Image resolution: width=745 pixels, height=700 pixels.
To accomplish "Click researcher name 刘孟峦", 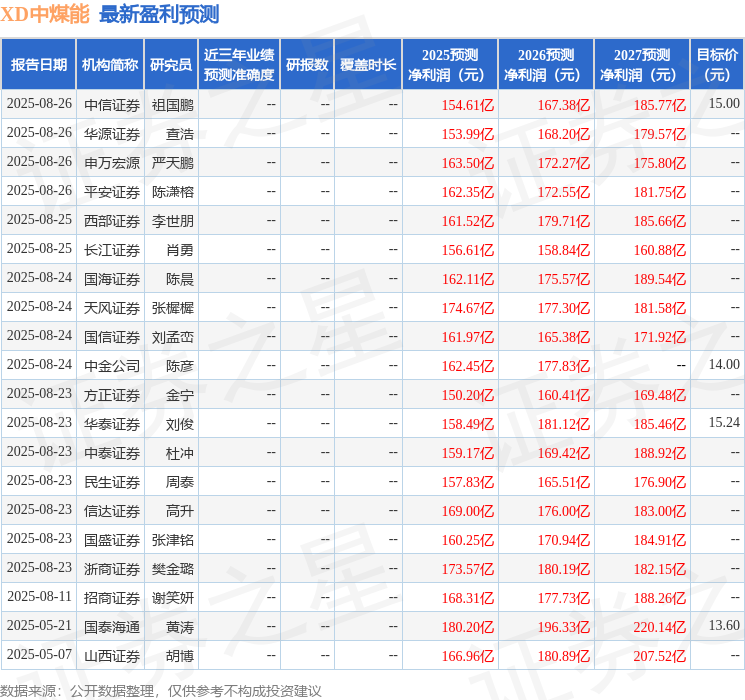I will tap(172, 337).
